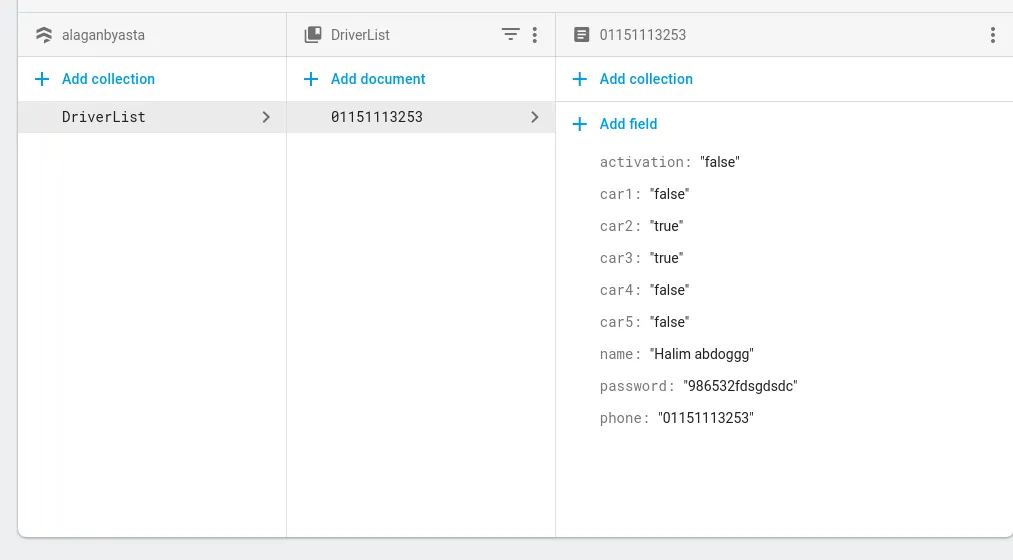
Task: Open DriverList collection options menu
Action: point(535,35)
